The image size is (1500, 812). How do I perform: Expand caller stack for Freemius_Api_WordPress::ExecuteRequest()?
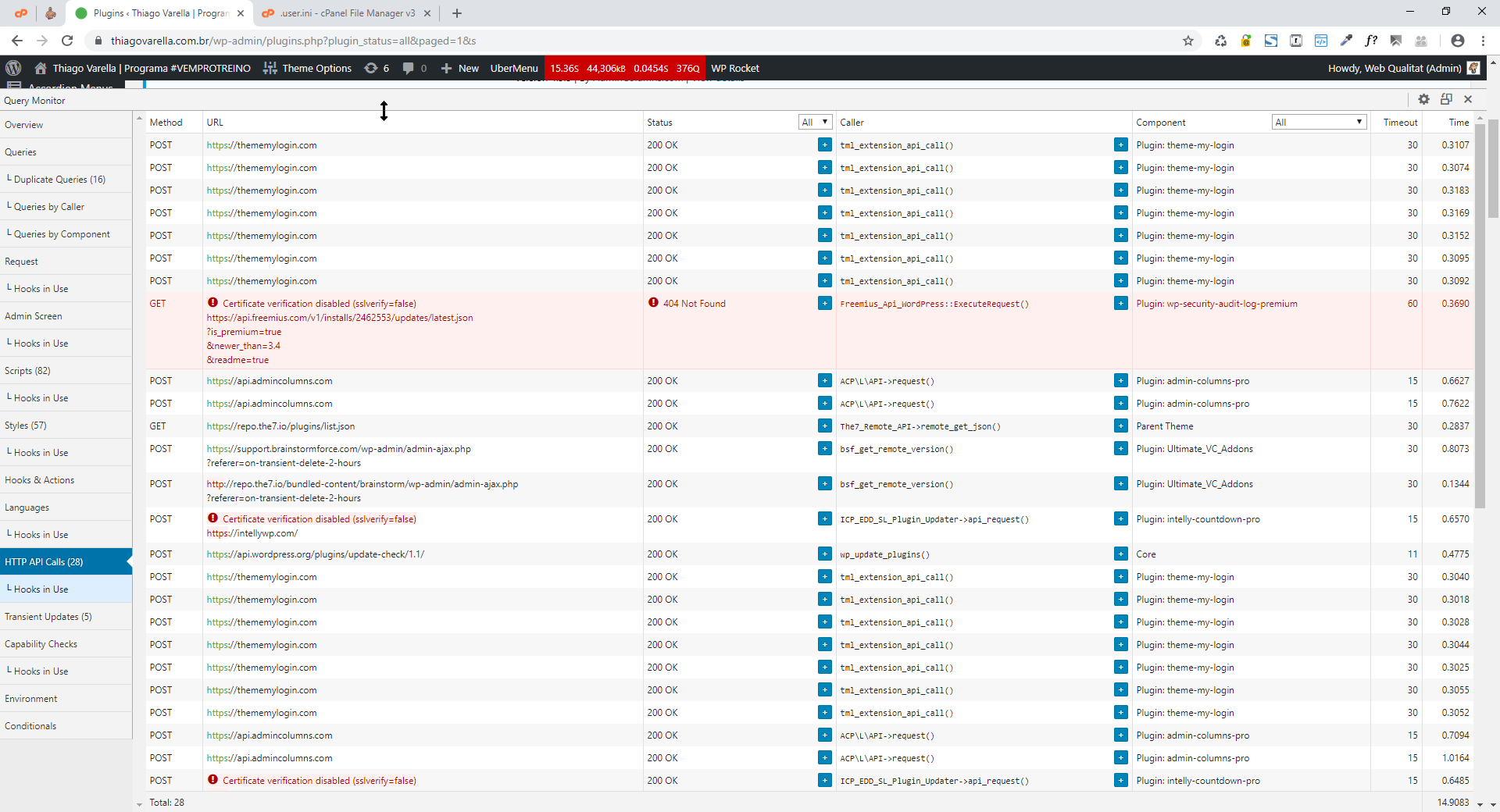click(1120, 303)
